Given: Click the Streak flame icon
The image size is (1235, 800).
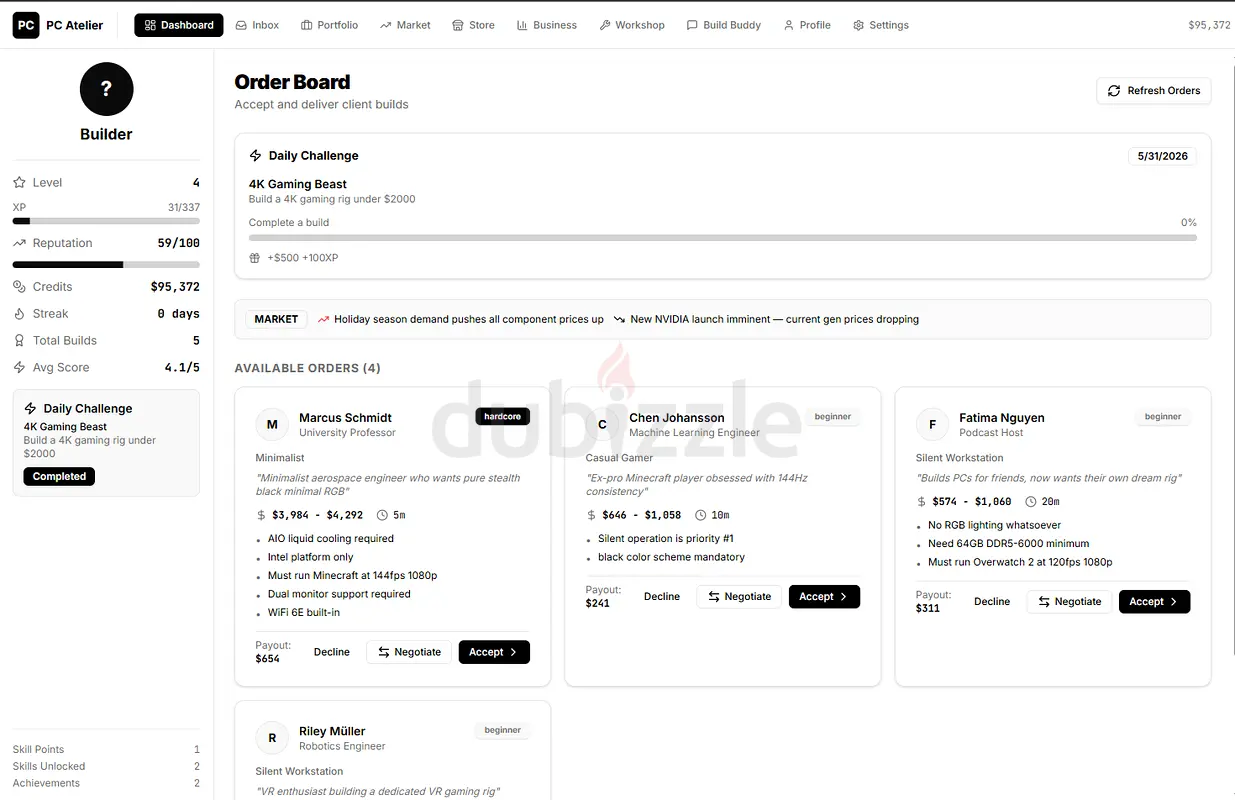Looking at the screenshot, I should [x=19, y=314].
